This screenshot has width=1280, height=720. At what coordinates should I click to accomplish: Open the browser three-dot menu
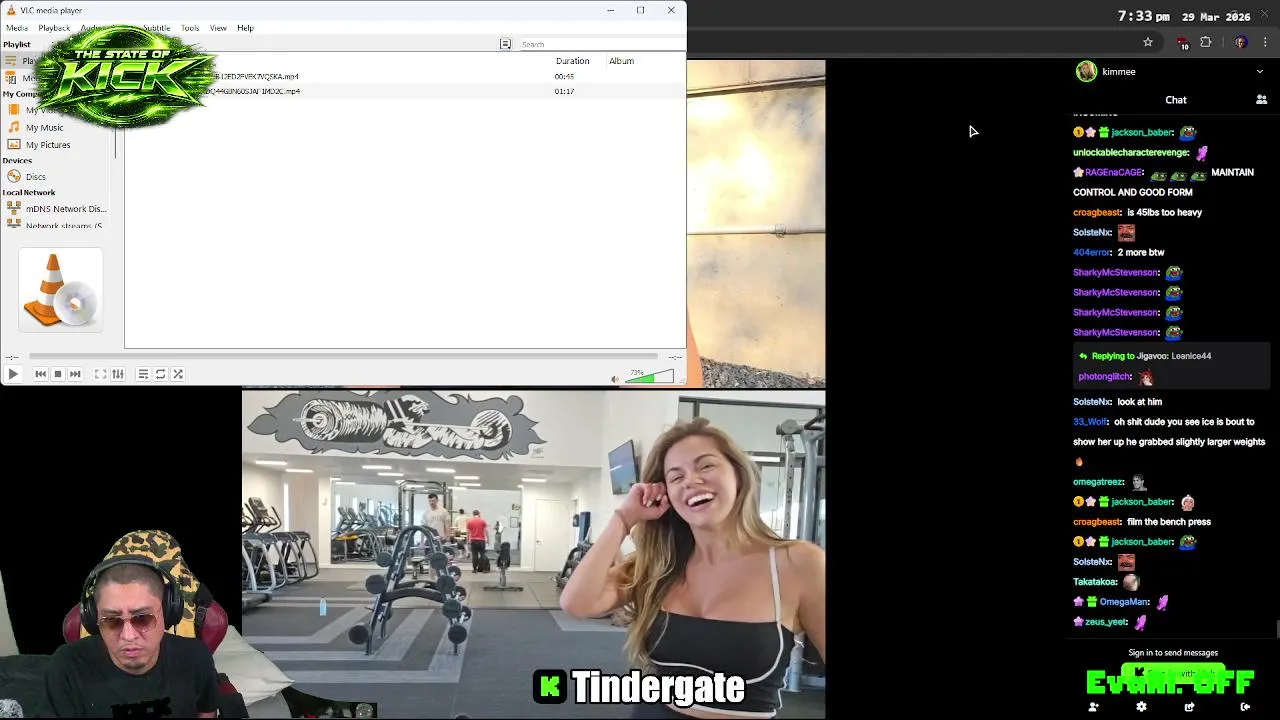pyautogui.click(x=1266, y=42)
